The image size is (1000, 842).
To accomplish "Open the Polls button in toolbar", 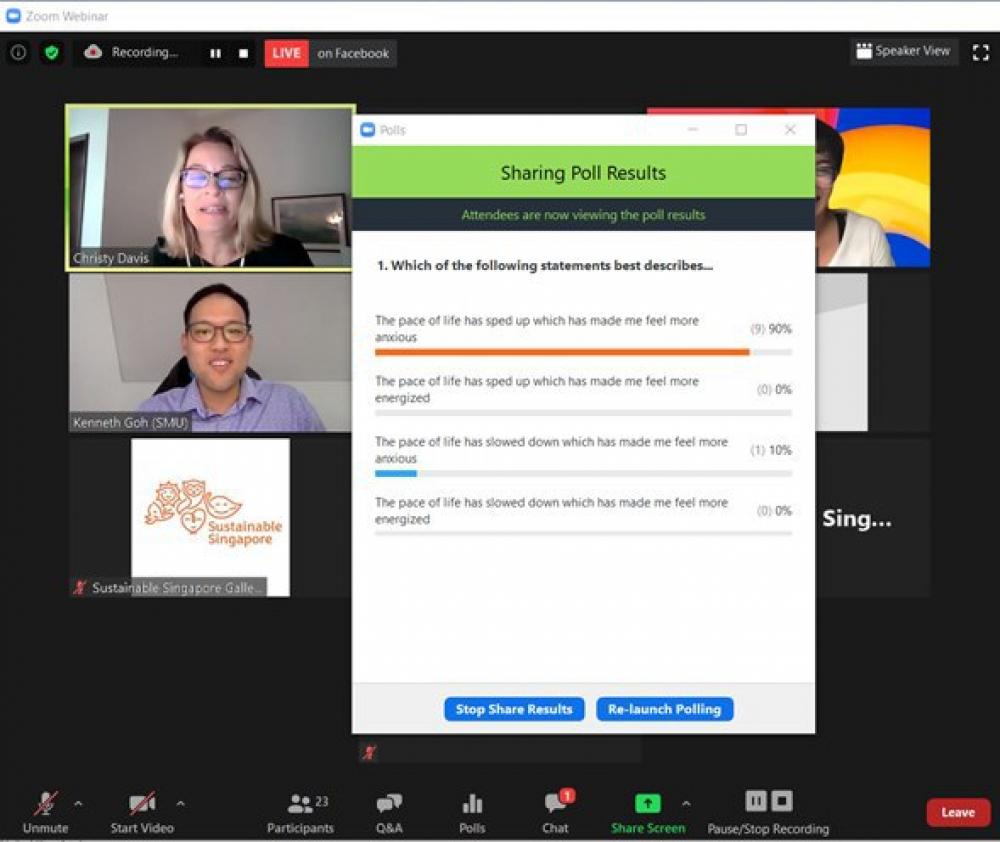I will [472, 813].
